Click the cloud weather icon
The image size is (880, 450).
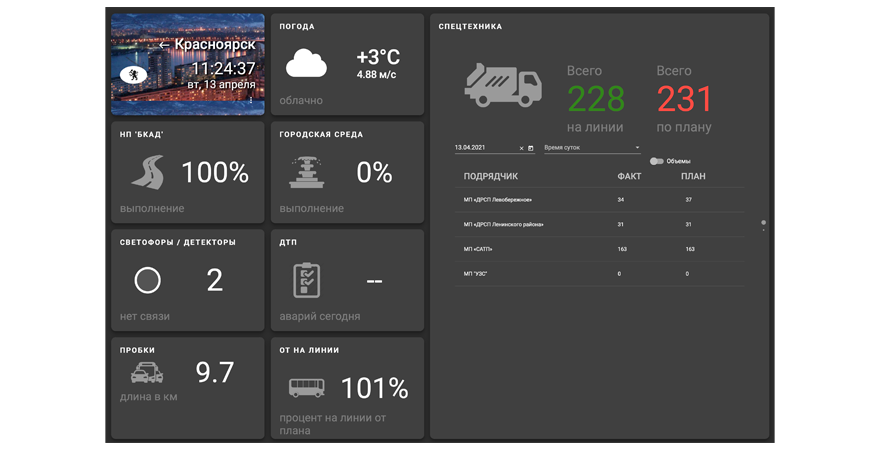(306, 66)
